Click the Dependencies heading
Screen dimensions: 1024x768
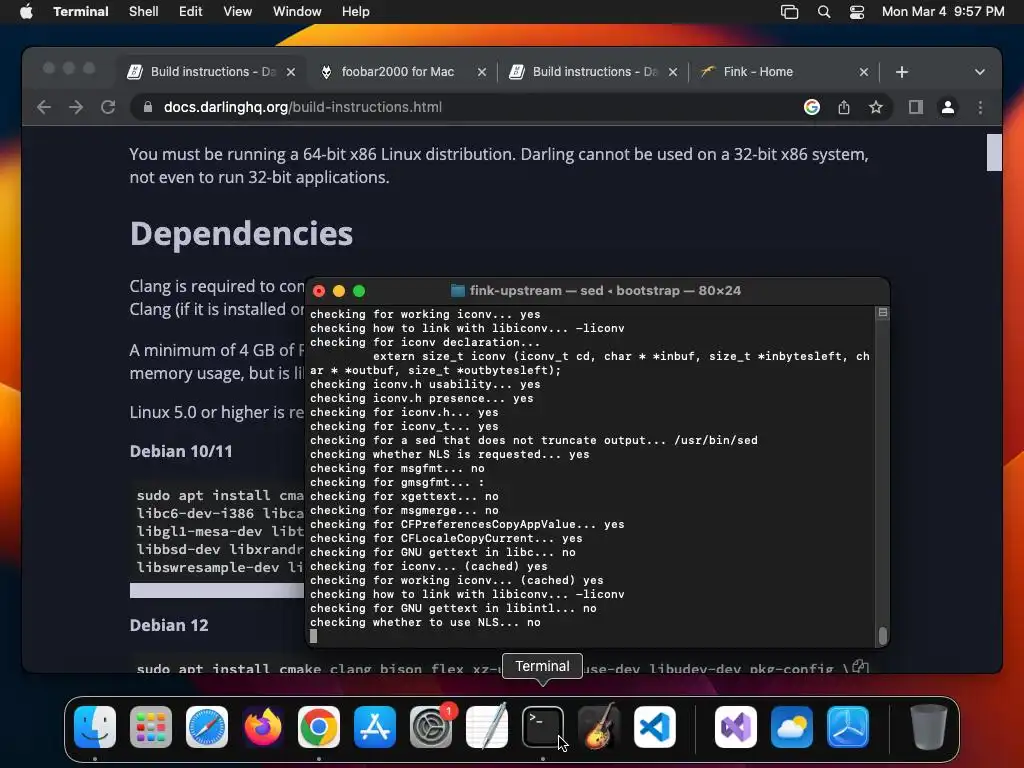tap(241, 233)
